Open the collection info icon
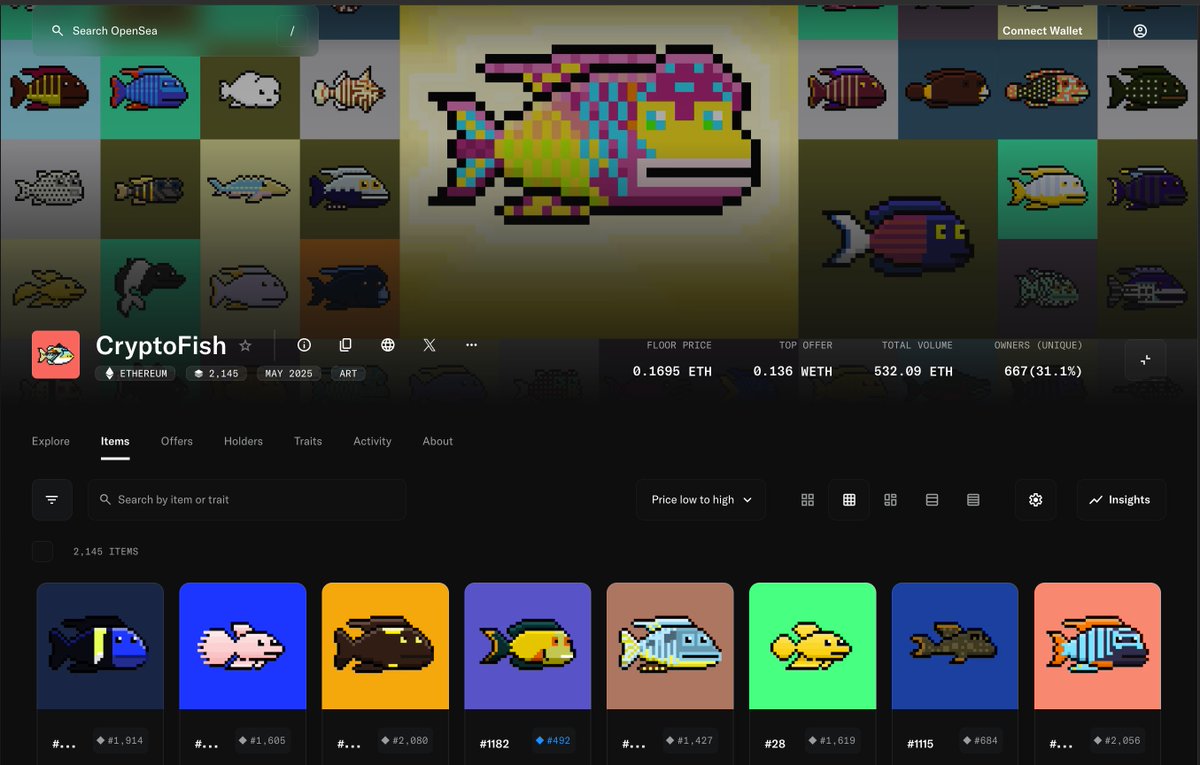Image resolution: width=1200 pixels, height=765 pixels. click(x=304, y=345)
